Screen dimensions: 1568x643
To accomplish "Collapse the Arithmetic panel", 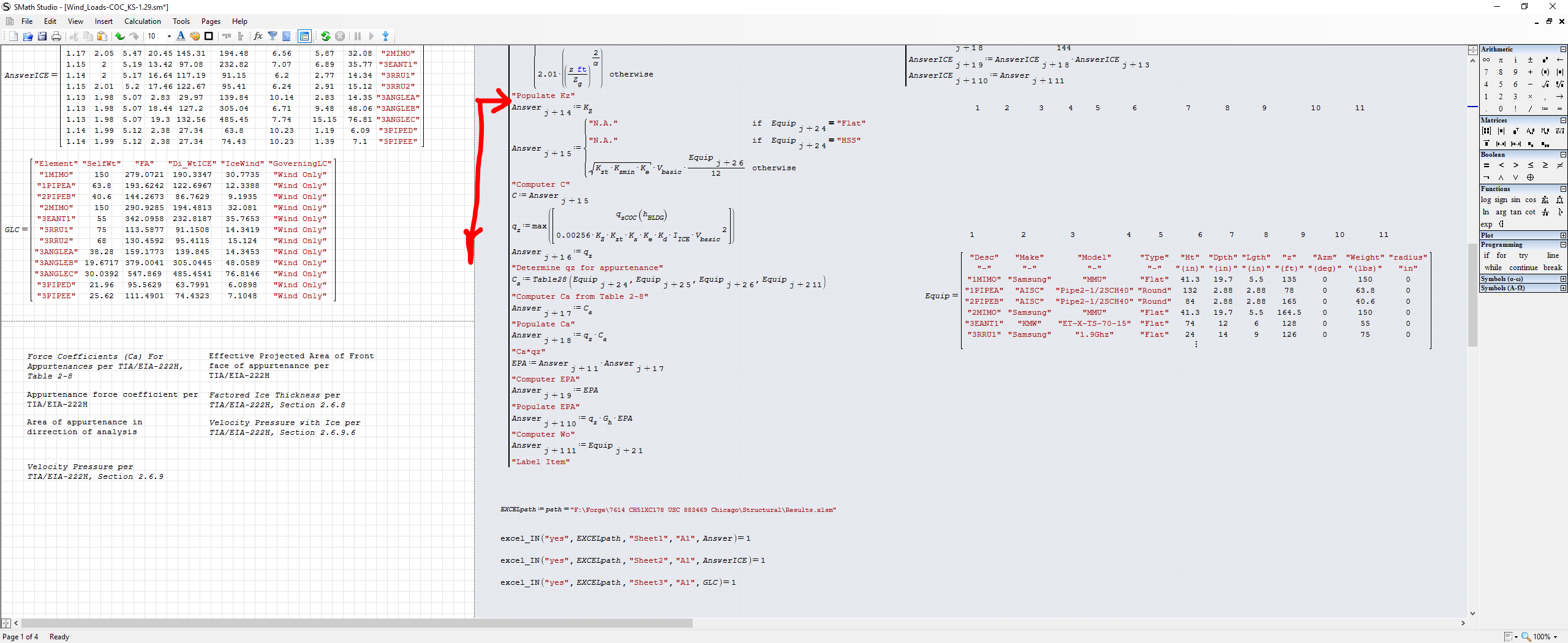I will pyautogui.click(x=1562, y=49).
